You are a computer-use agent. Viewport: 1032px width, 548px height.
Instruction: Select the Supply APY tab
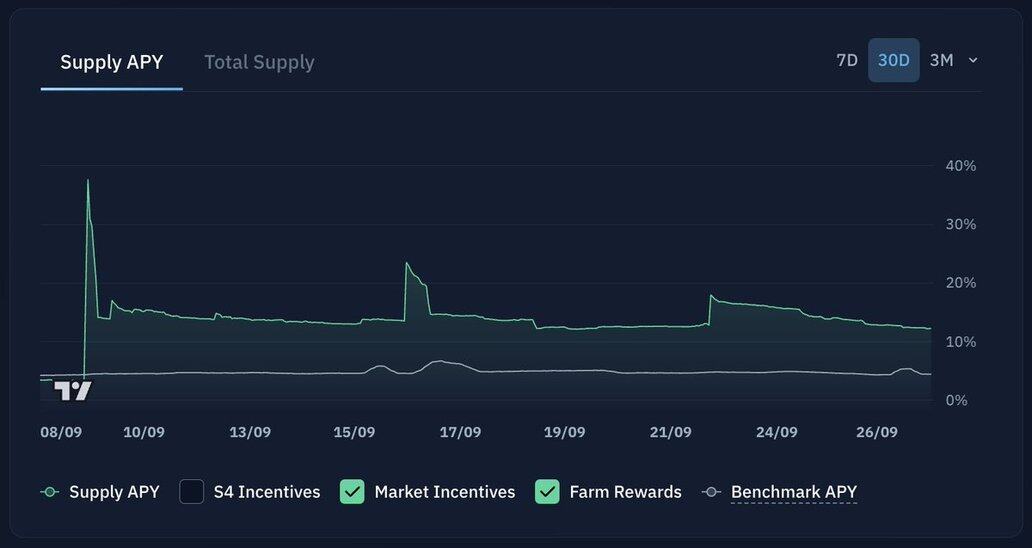point(111,62)
